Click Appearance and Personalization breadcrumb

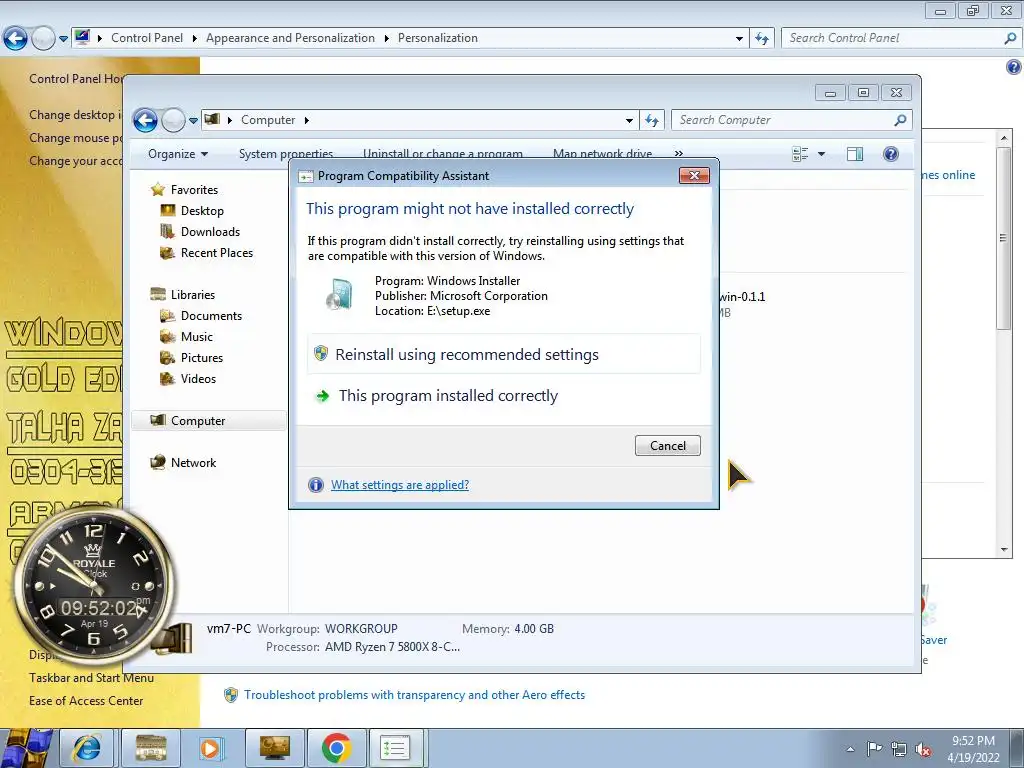pos(290,38)
